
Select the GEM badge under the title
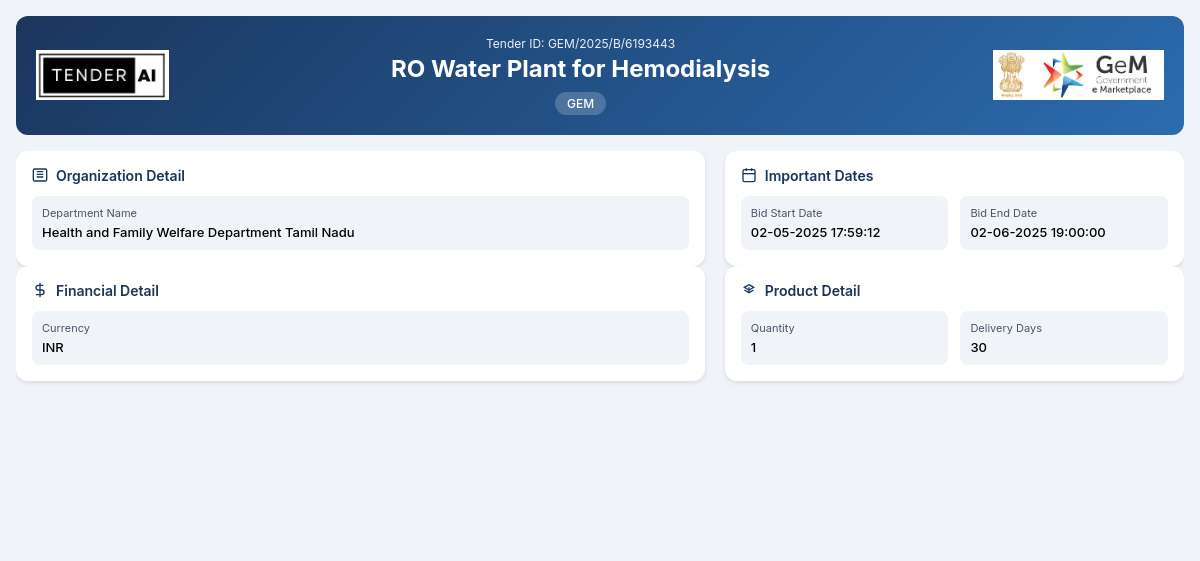coord(580,103)
